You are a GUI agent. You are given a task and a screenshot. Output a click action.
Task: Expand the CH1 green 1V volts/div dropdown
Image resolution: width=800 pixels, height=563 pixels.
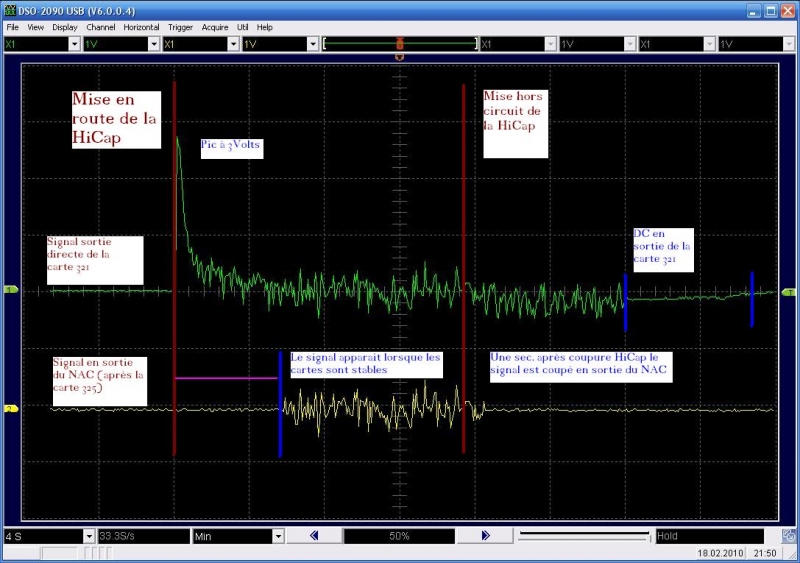tap(154, 44)
